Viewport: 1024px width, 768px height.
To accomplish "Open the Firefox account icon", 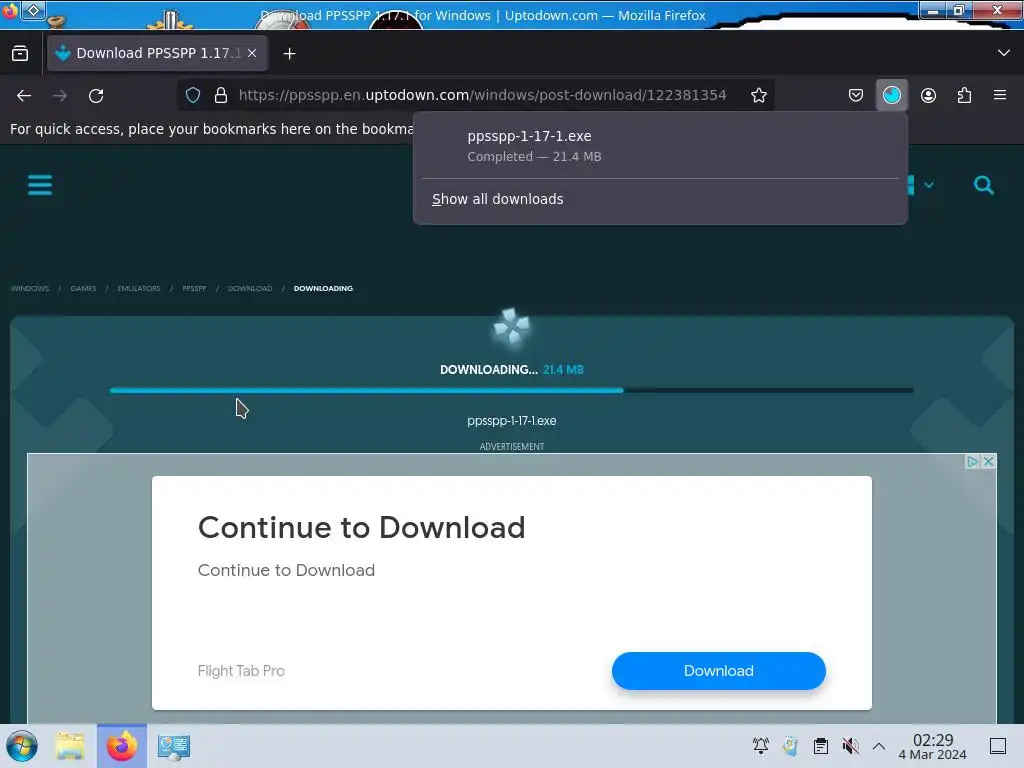I will click(x=928, y=95).
